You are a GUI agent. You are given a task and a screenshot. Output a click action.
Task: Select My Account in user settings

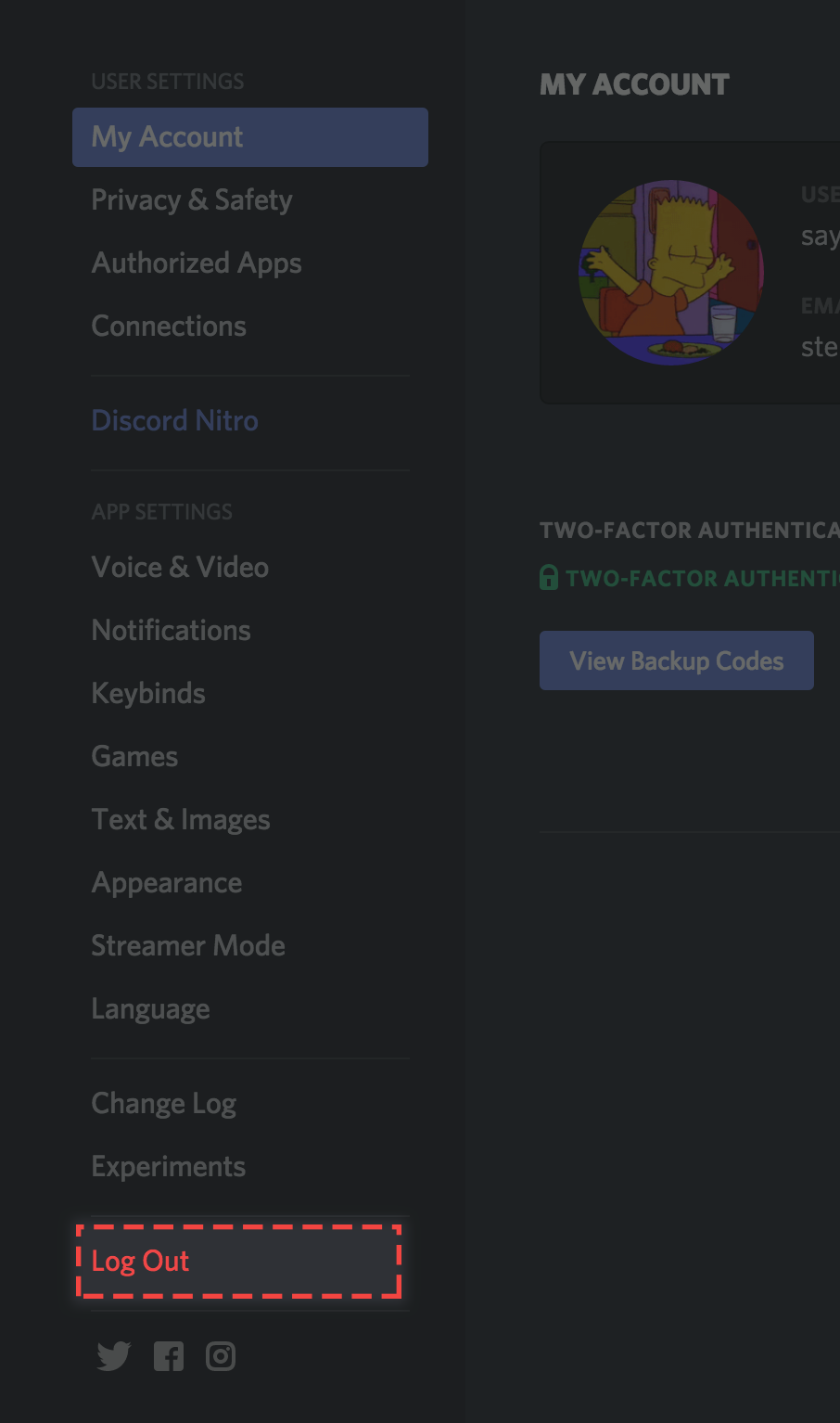166,136
